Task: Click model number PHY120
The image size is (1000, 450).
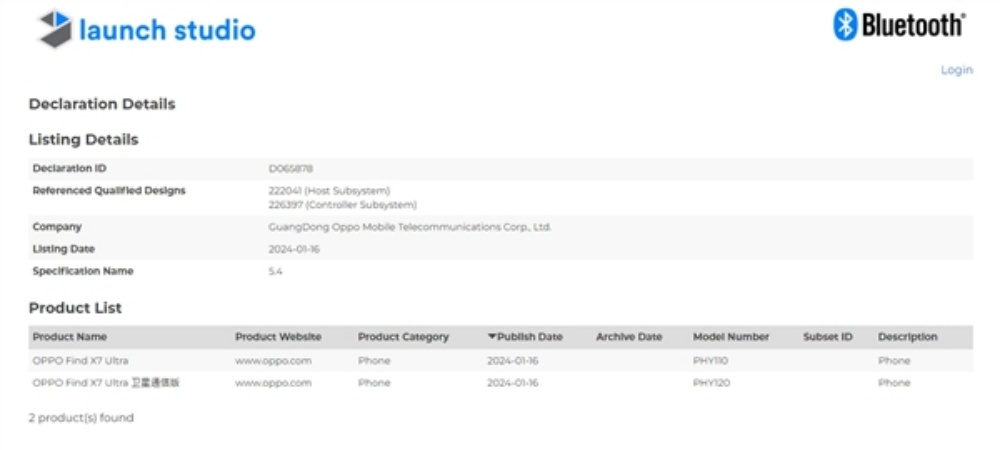Action: point(710,383)
